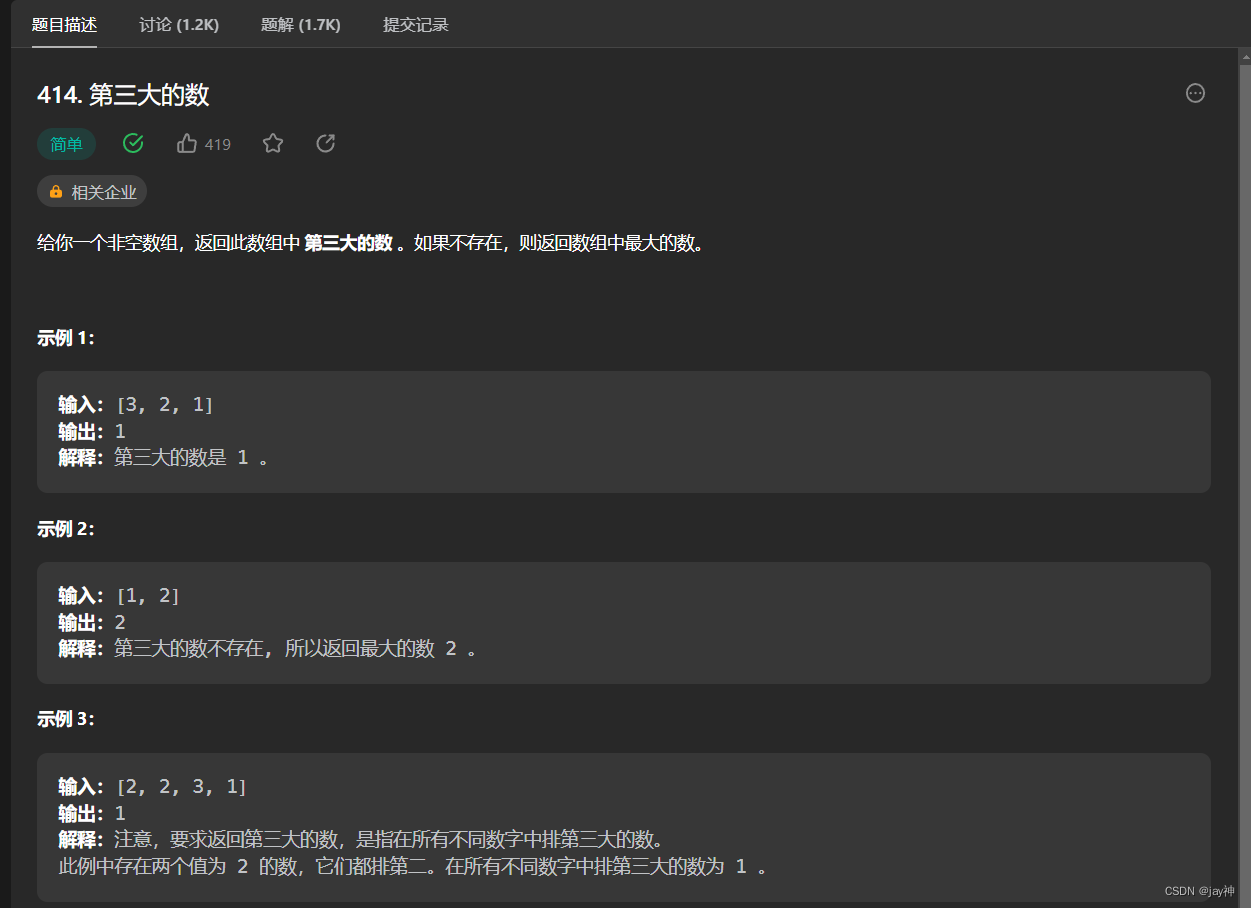Image resolution: width=1251 pixels, height=908 pixels.
Task: View the 提交记录 tab
Action: click(x=416, y=24)
